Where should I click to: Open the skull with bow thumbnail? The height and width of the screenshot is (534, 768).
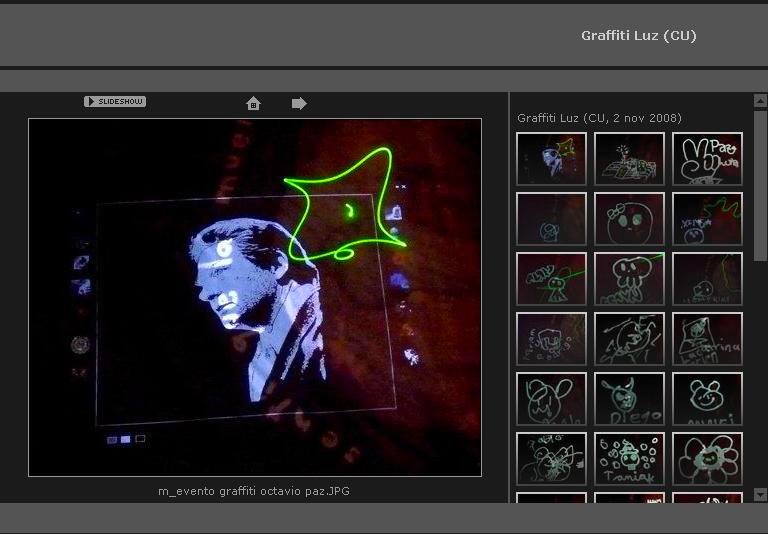pyautogui.click(x=629, y=219)
